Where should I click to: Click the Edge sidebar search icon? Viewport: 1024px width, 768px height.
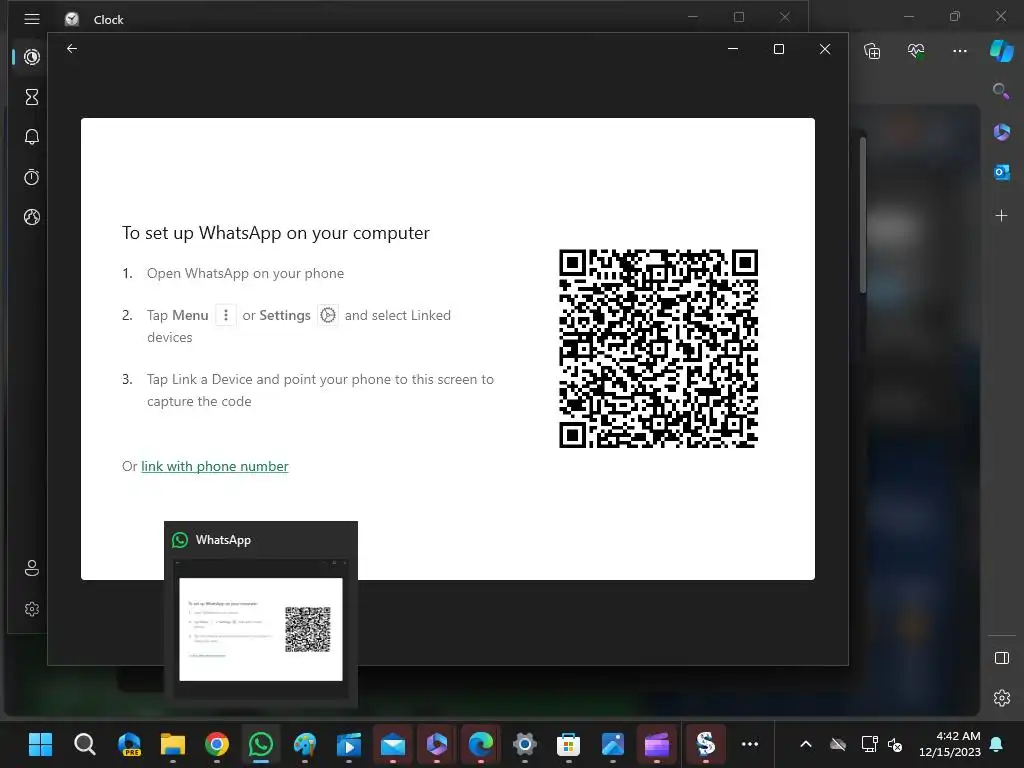[x=1000, y=91]
